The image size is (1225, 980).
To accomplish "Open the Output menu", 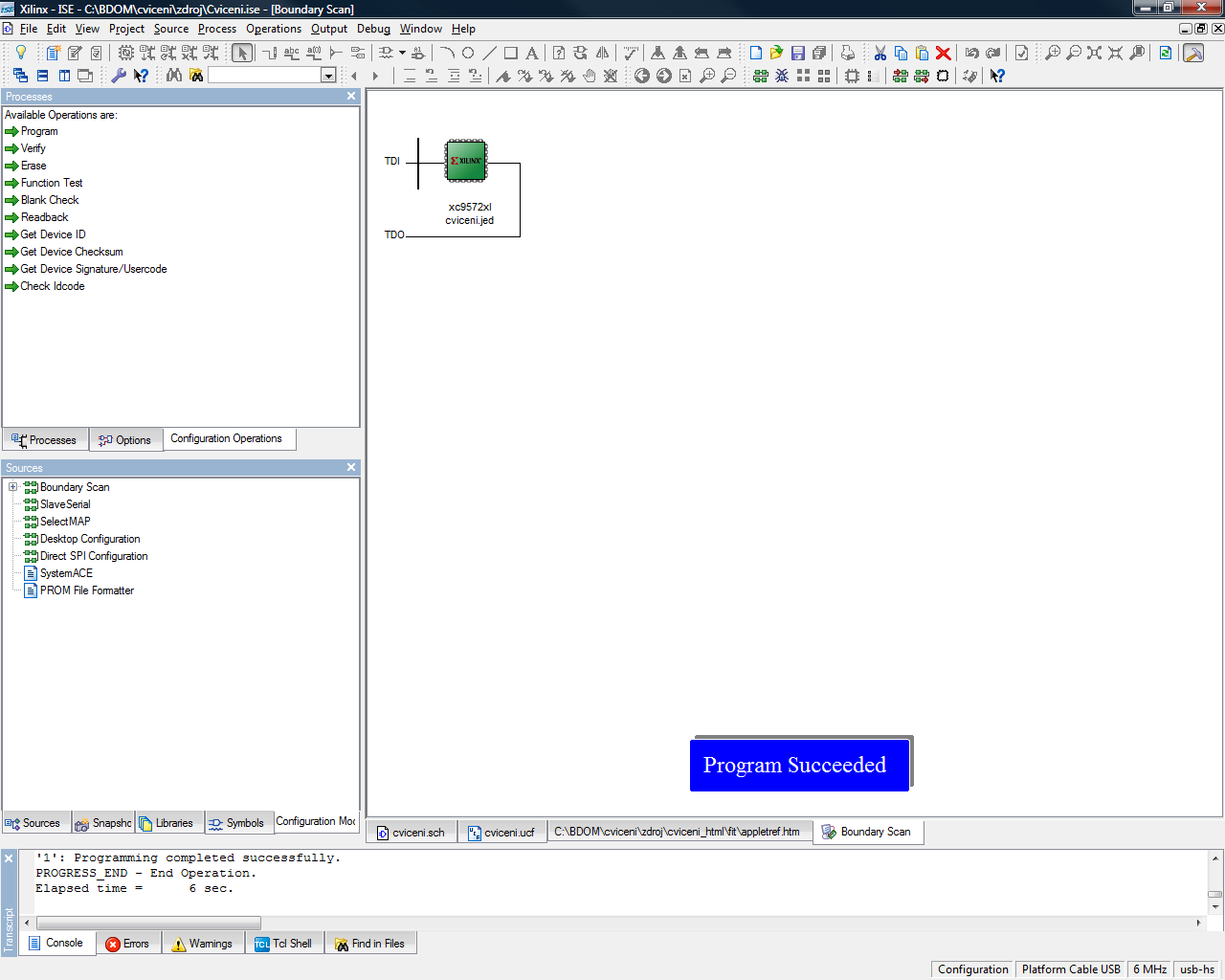I will [328, 29].
